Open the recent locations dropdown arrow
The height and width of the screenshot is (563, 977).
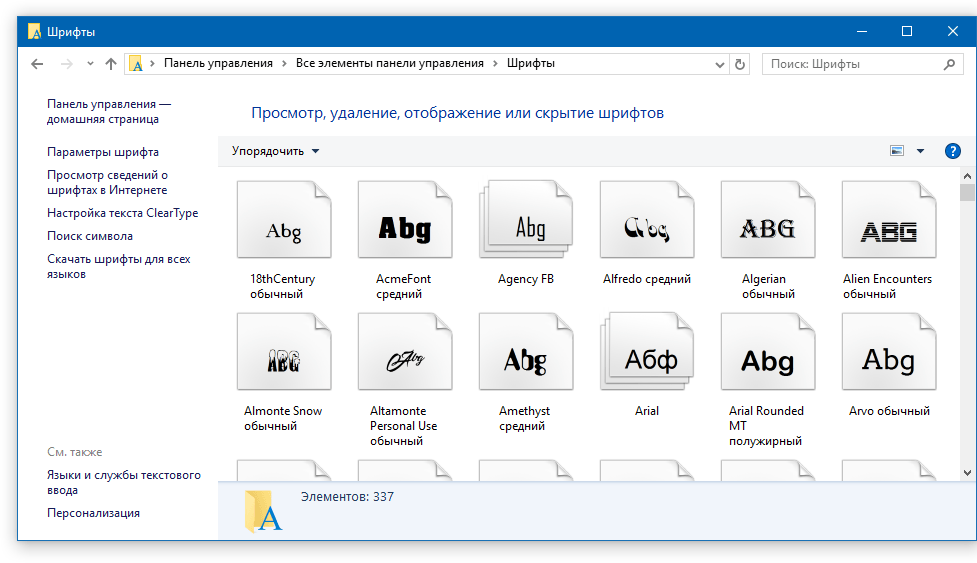coord(89,64)
